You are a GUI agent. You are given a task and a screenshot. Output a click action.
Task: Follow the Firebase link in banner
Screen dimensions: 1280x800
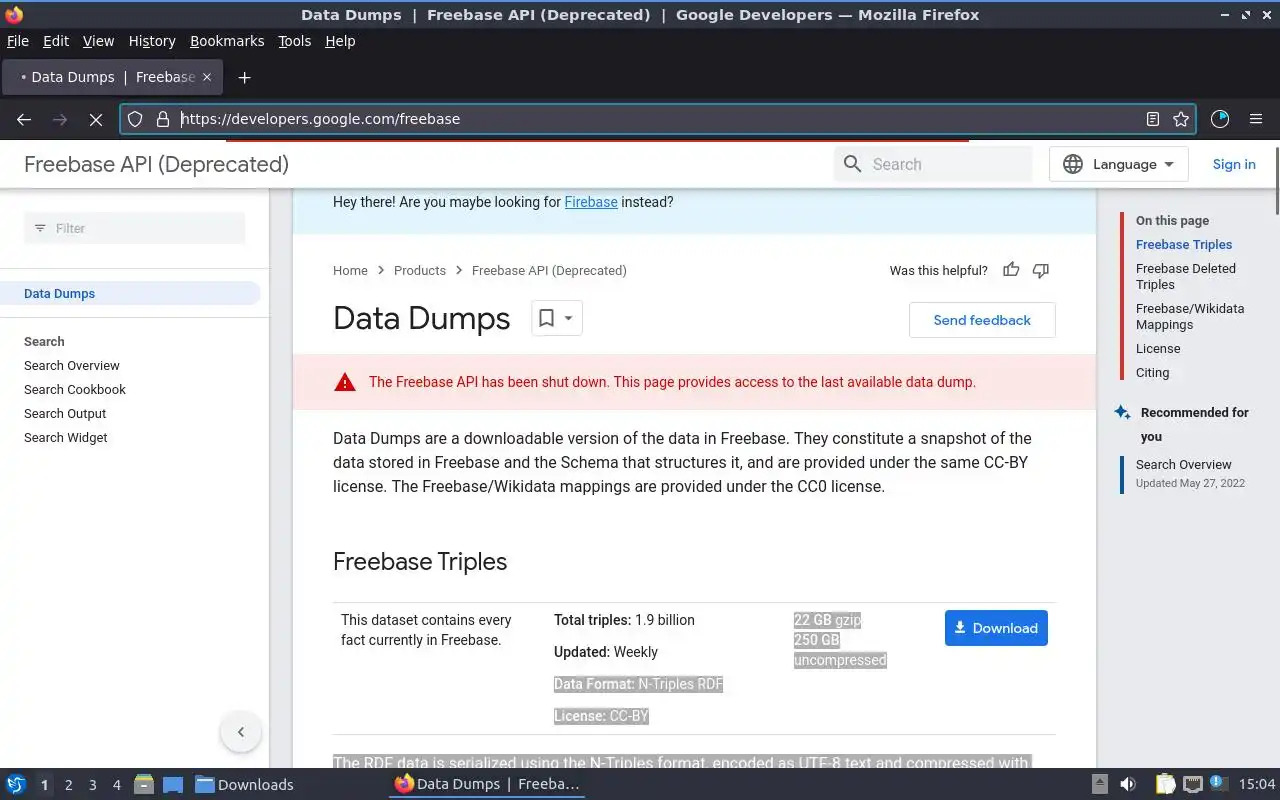(591, 202)
